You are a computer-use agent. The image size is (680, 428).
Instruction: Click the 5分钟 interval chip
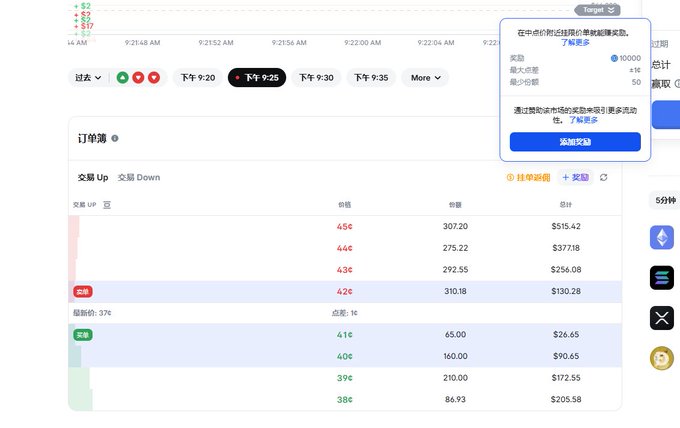(x=665, y=200)
